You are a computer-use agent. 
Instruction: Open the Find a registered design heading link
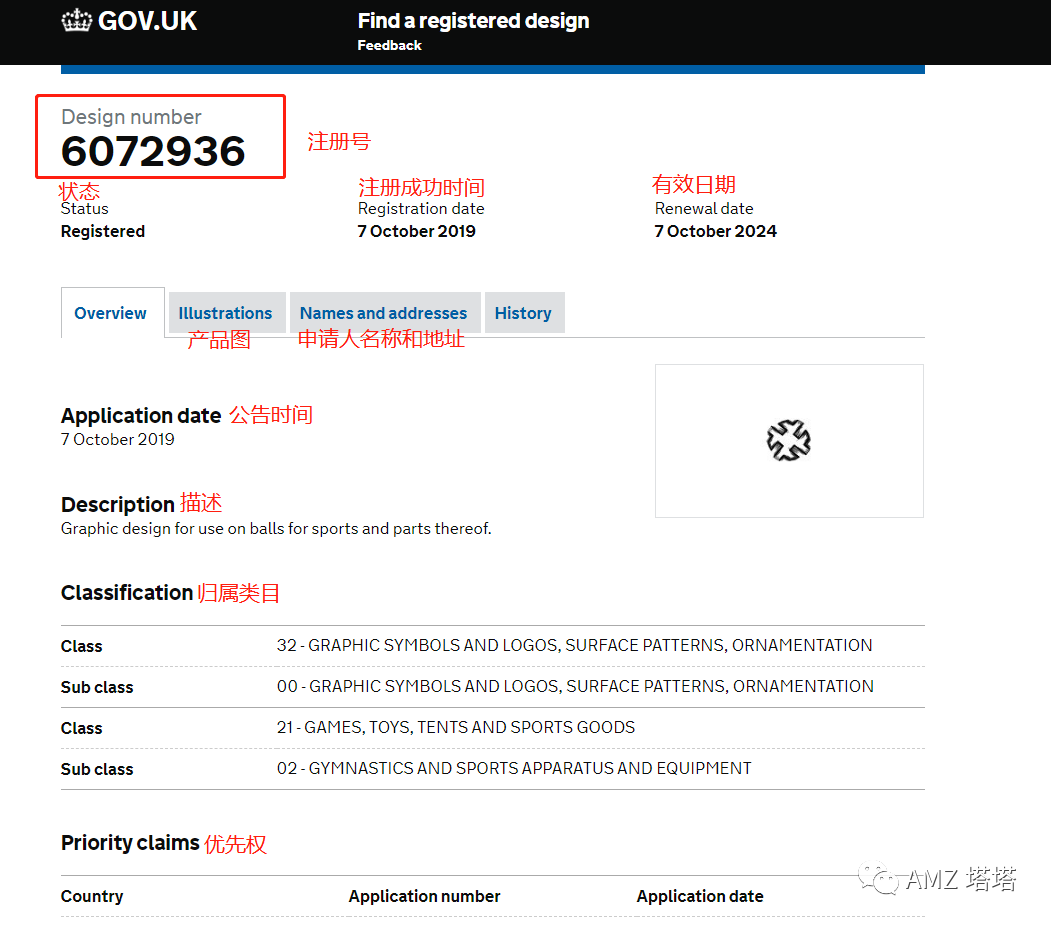click(x=473, y=21)
